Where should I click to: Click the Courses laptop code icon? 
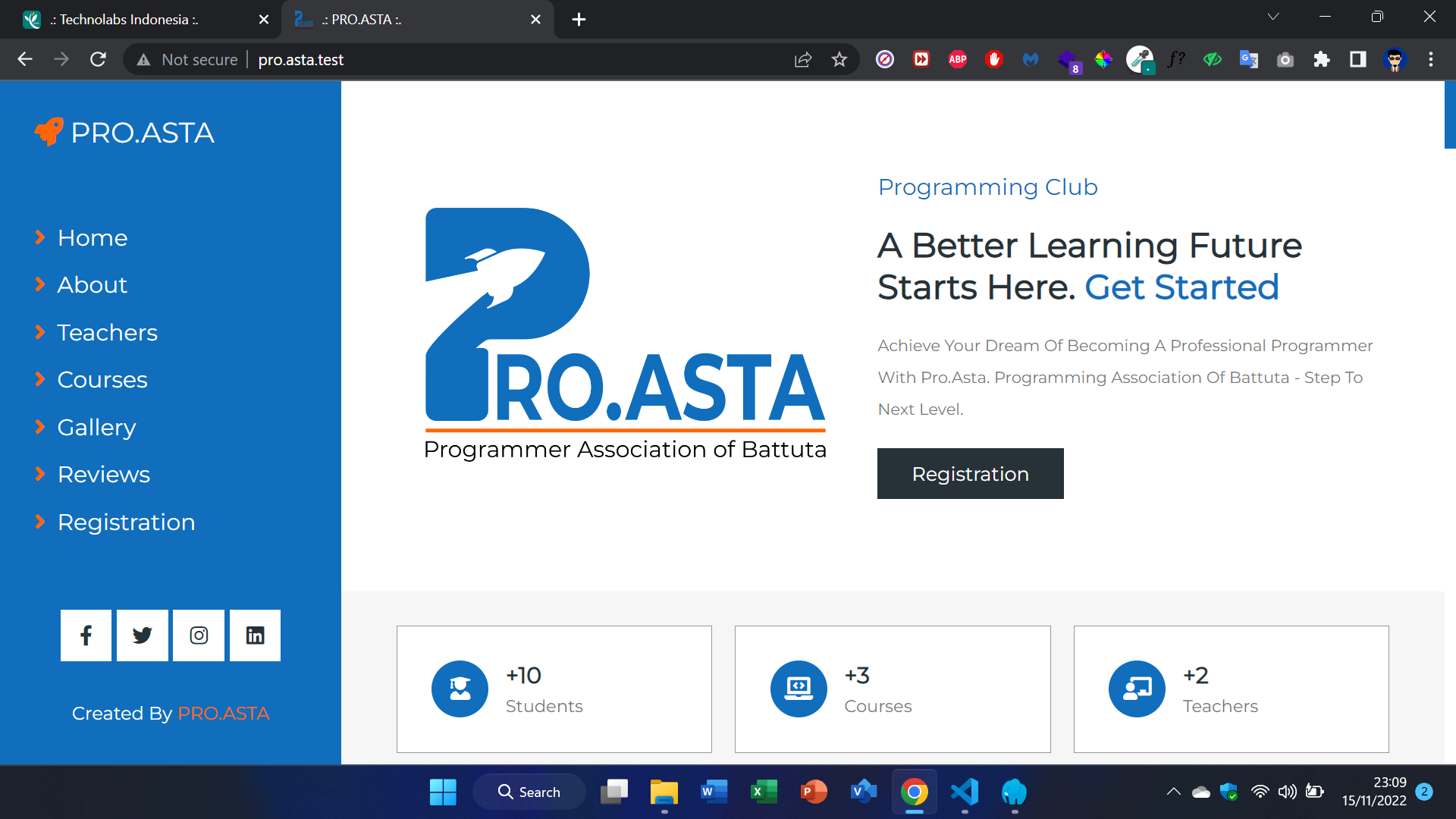[799, 689]
